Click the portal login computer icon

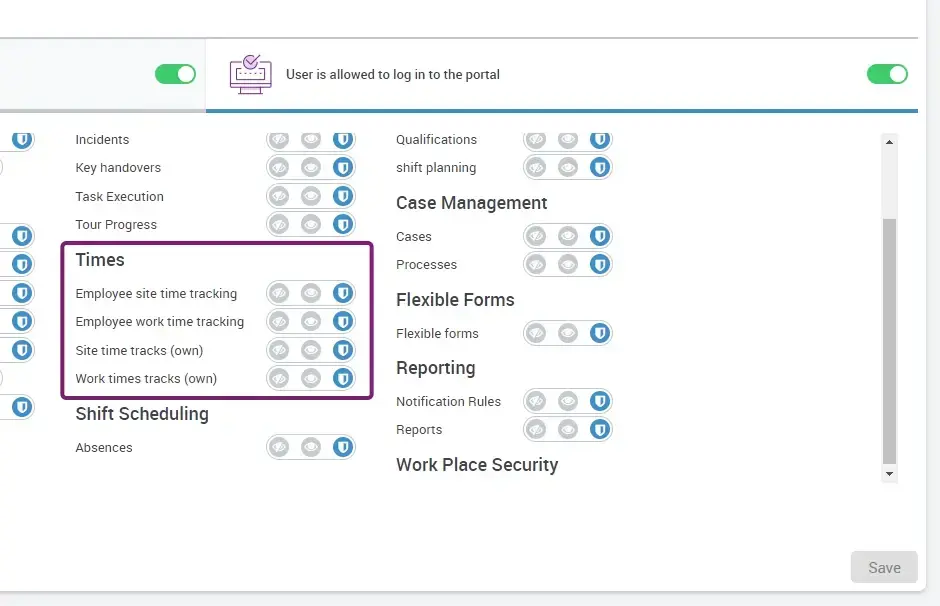point(250,74)
